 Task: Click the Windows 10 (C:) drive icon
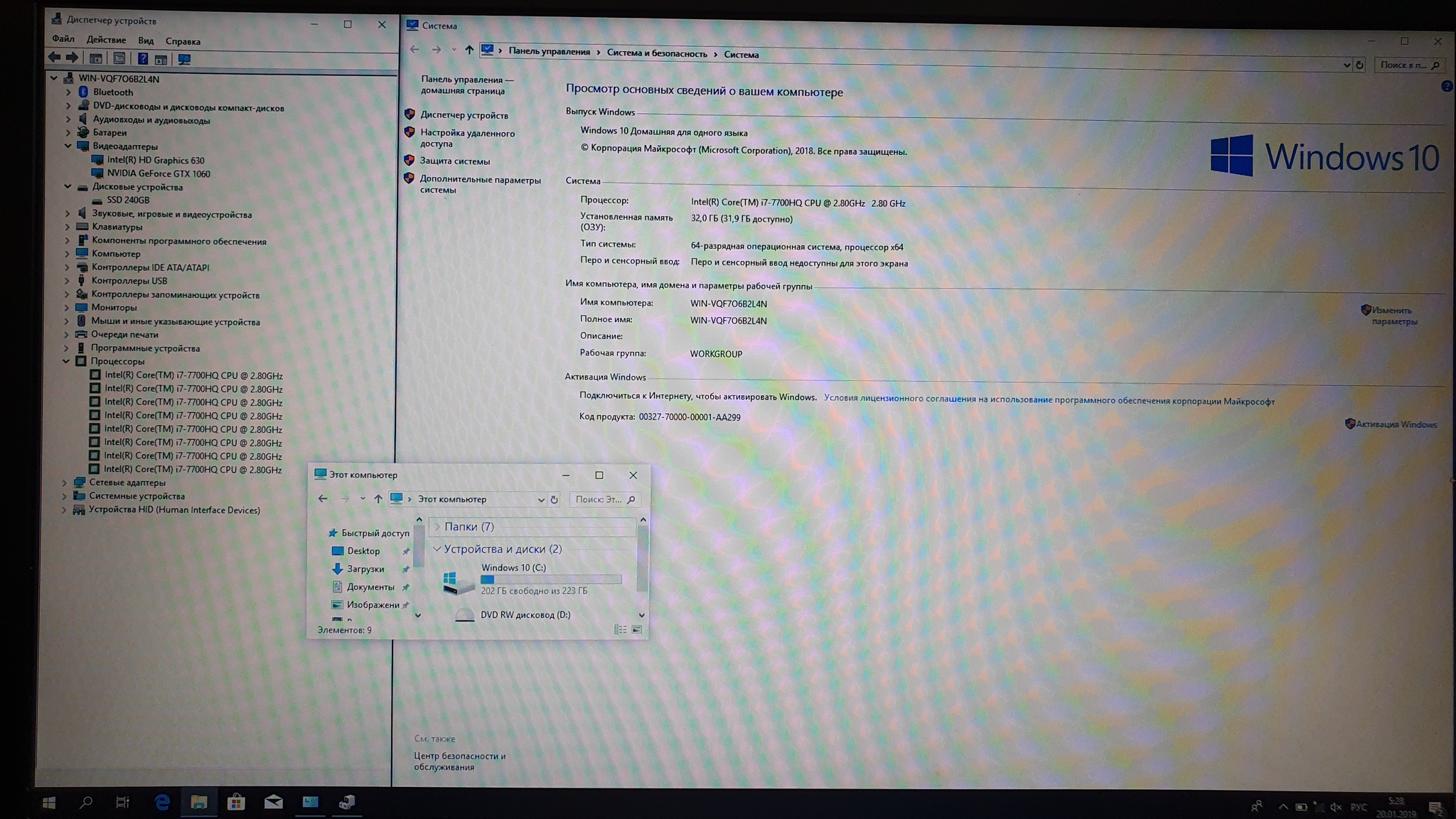458,582
